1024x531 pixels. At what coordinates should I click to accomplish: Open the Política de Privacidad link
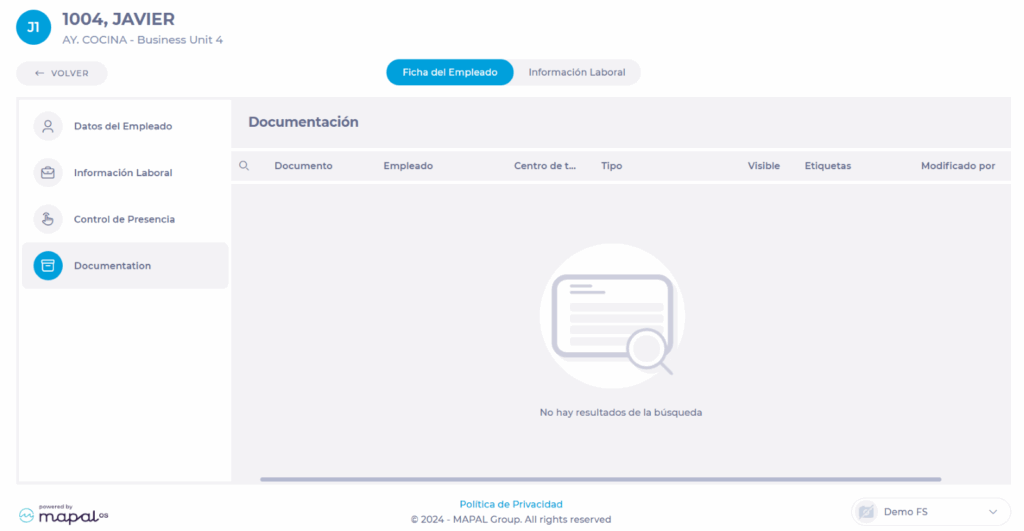[511, 504]
